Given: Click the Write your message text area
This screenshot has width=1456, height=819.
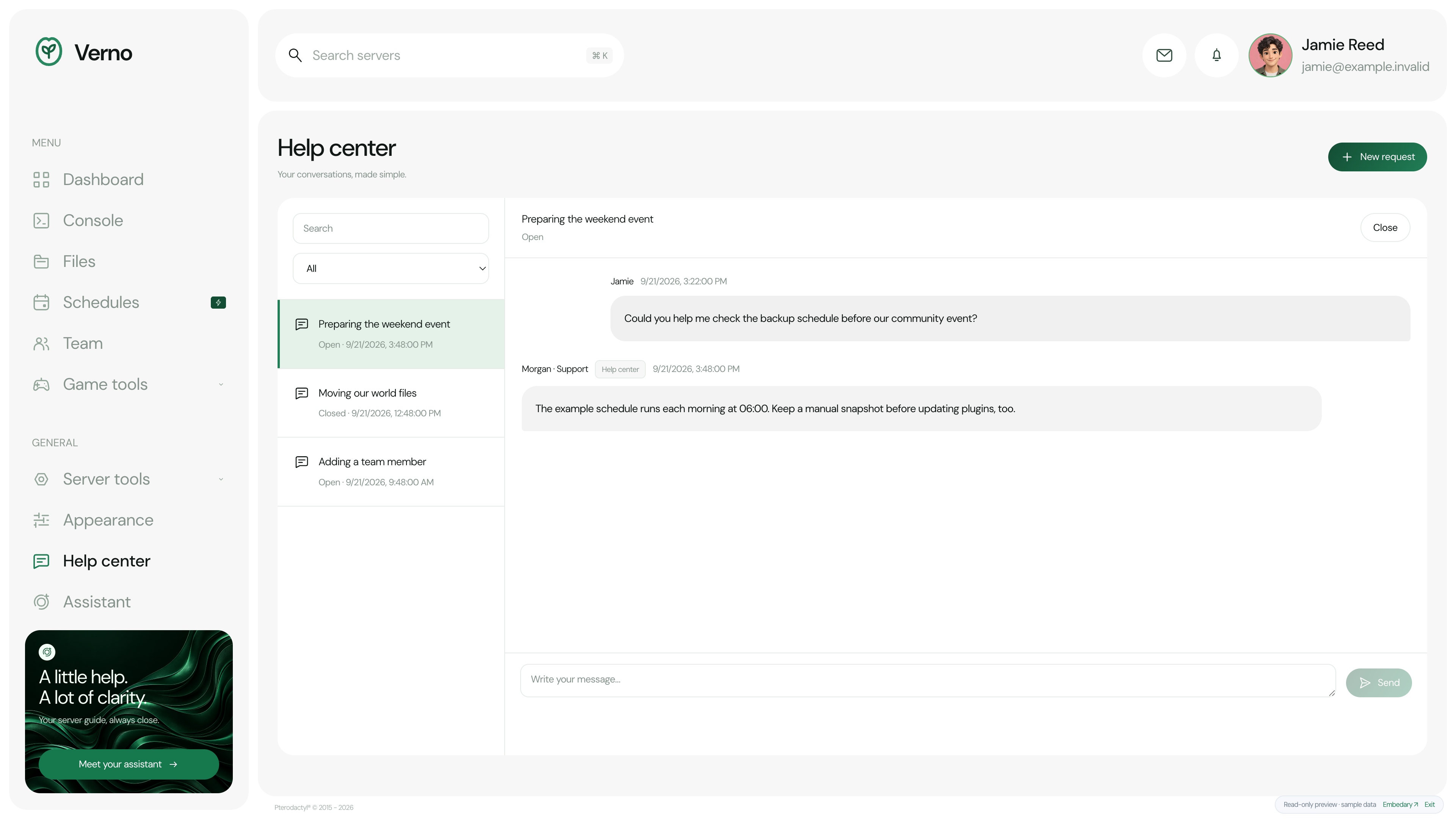Looking at the screenshot, I should [927, 681].
